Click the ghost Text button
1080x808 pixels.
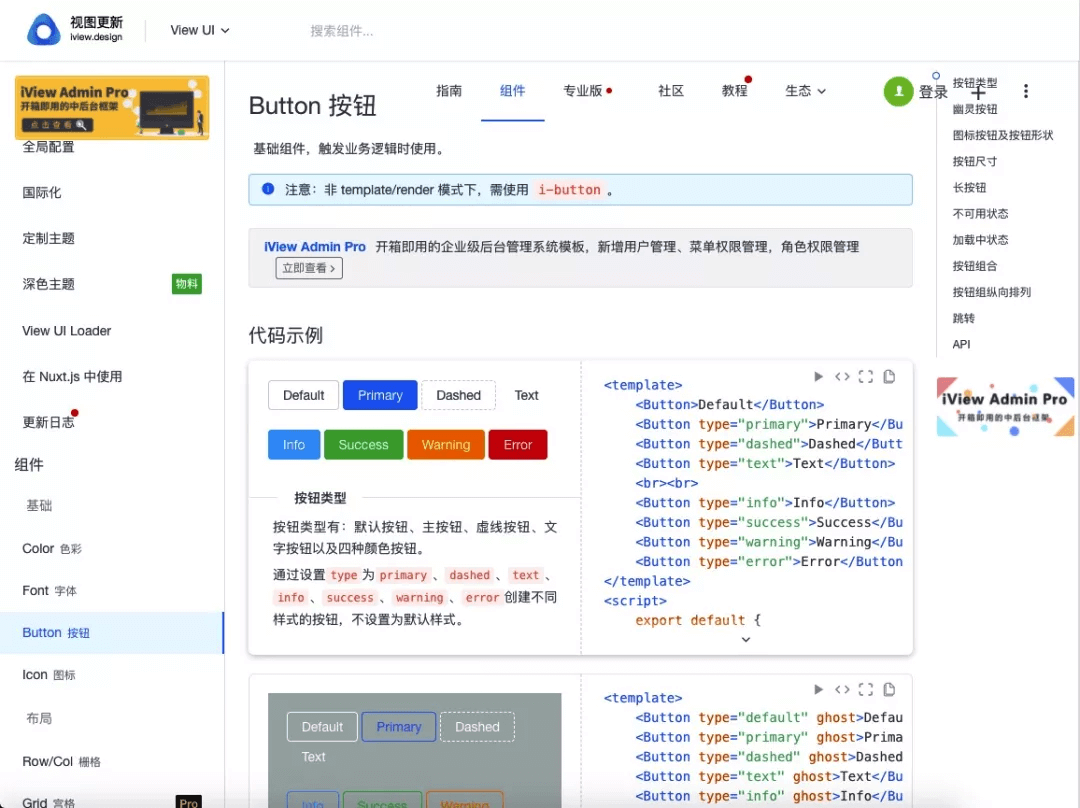tap(313, 757)
